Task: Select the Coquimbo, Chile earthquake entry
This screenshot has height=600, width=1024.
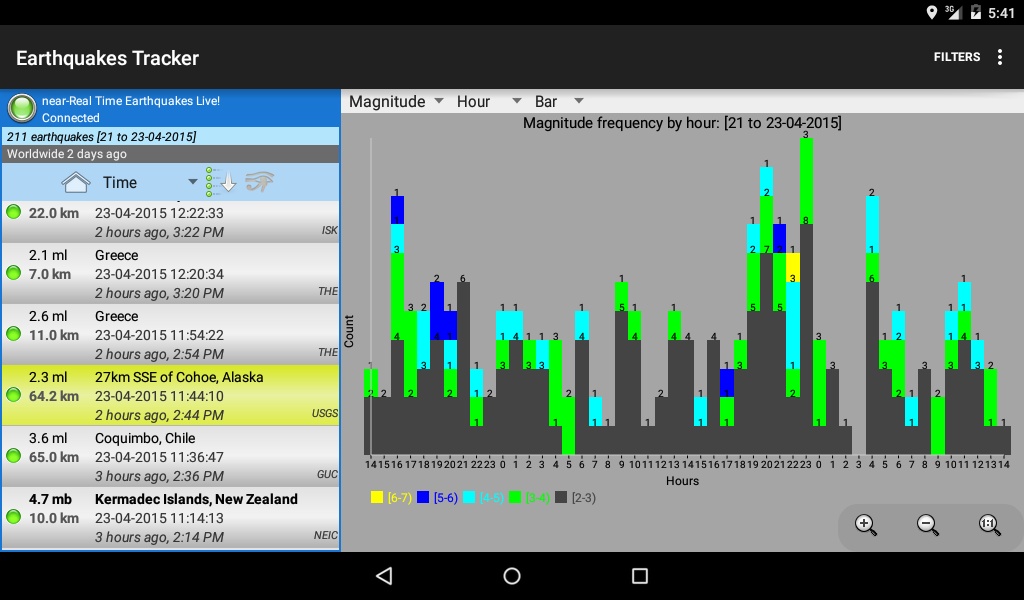Action: 170,456
